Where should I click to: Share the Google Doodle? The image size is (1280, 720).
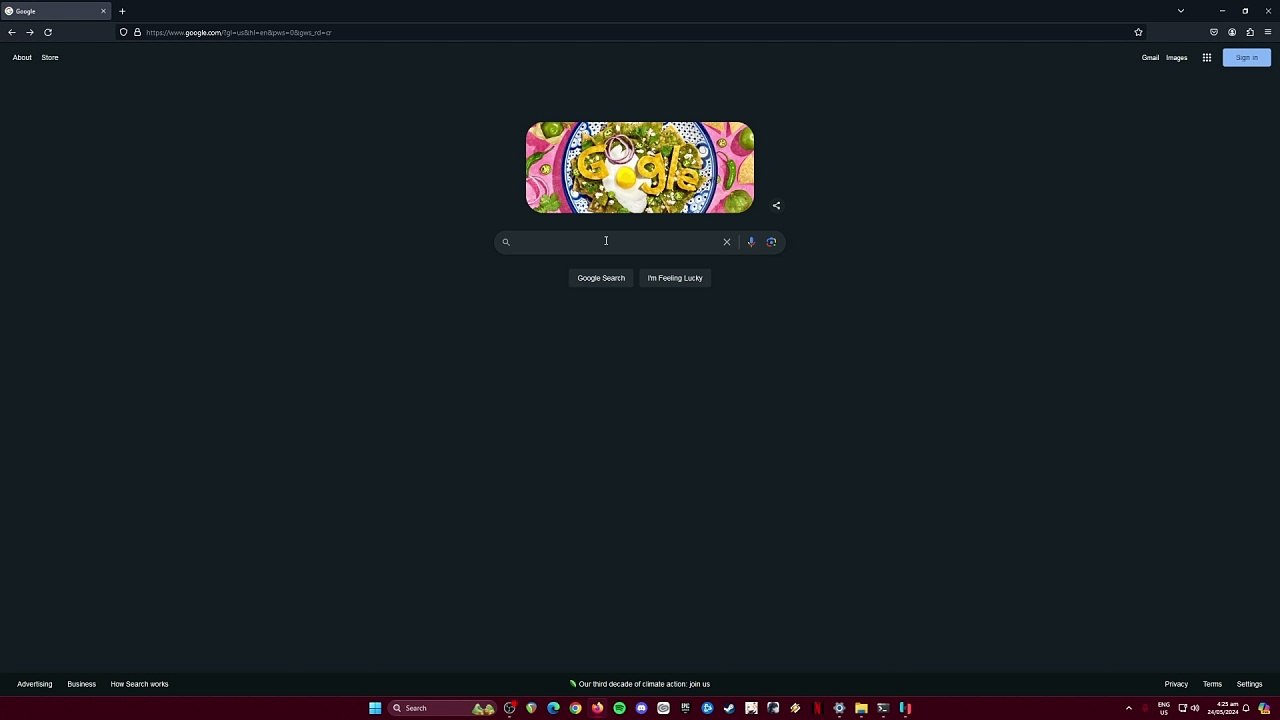tap(776, 206)
